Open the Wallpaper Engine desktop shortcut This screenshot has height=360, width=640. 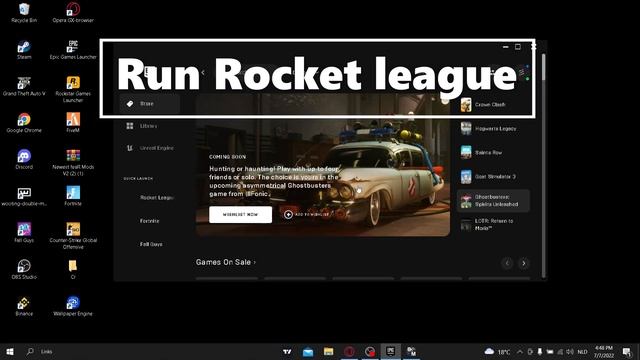(73, 307)
